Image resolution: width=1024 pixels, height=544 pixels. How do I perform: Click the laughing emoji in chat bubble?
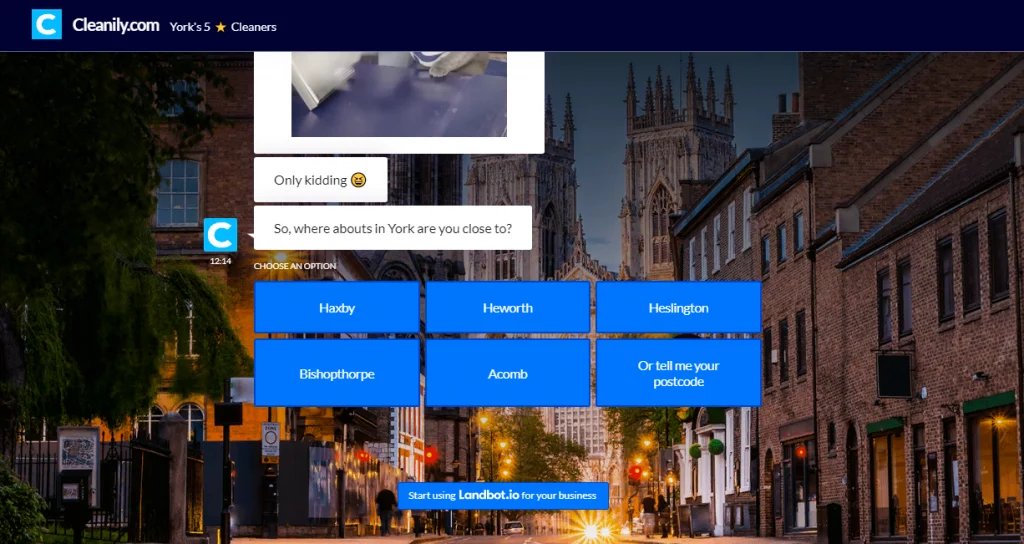(358, 180)
